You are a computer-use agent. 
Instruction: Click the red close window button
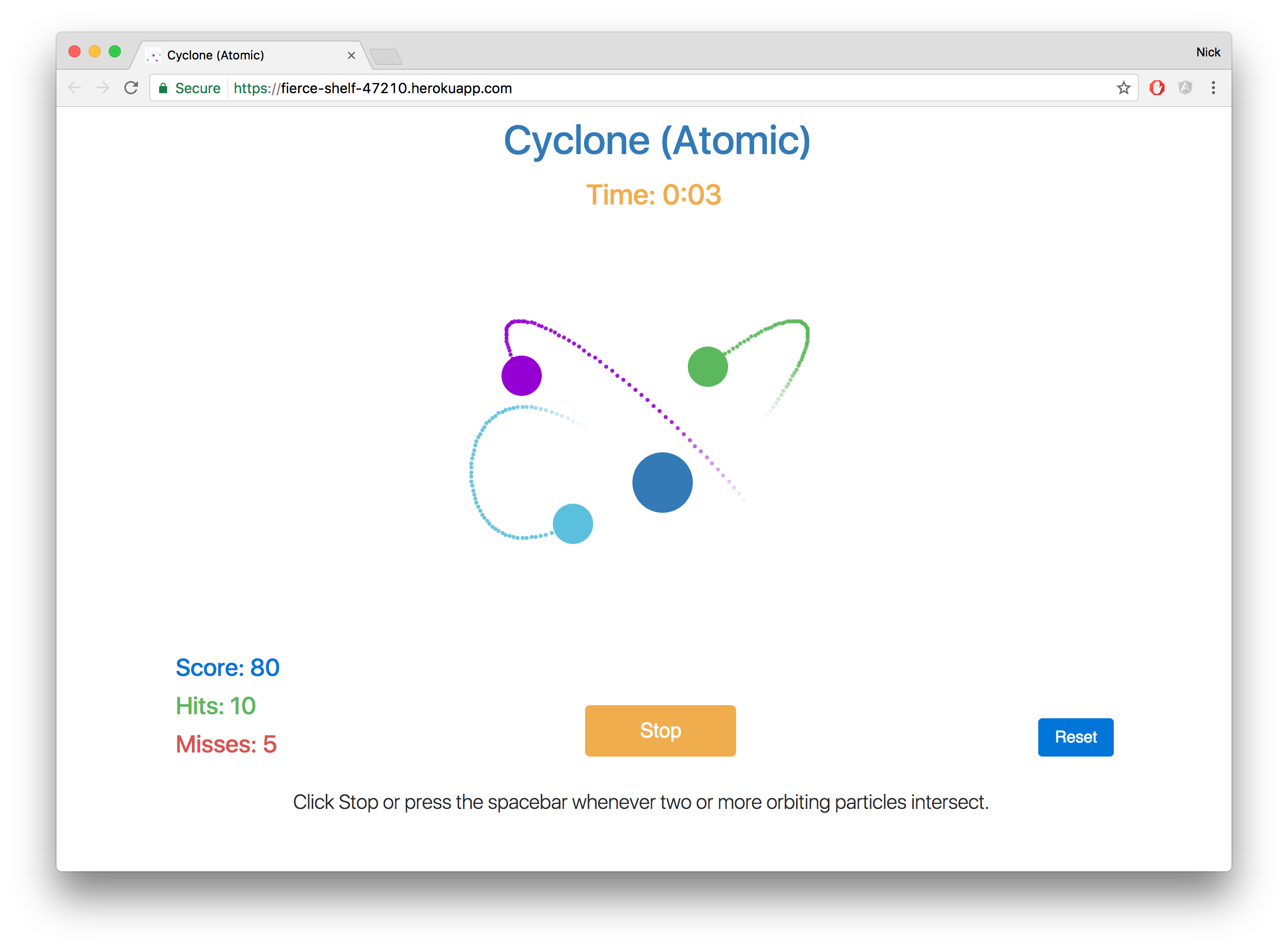point(75,52)
